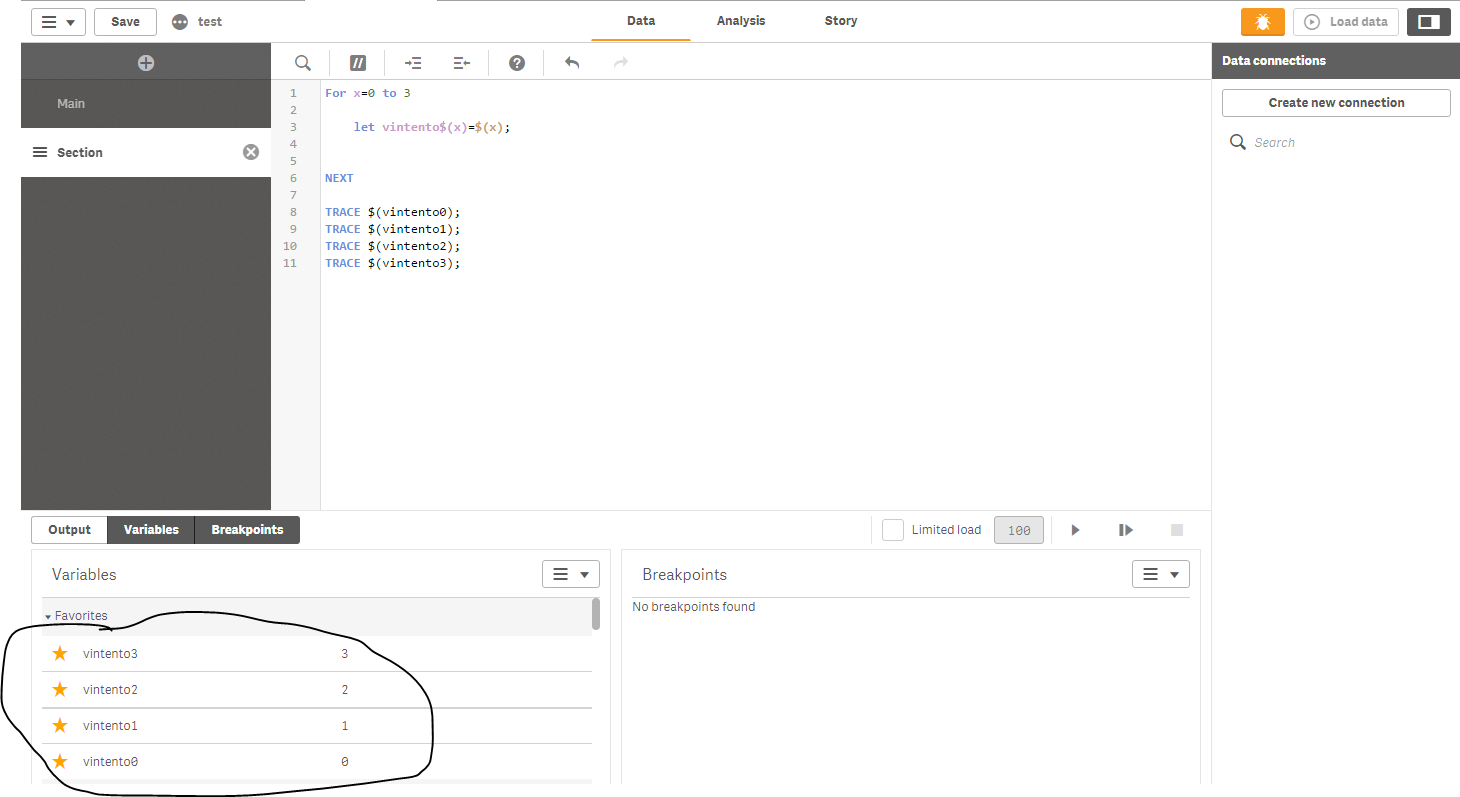Click the Save button
The width and height of the screenshot is (1460, 797).
(x=125, y=22)
